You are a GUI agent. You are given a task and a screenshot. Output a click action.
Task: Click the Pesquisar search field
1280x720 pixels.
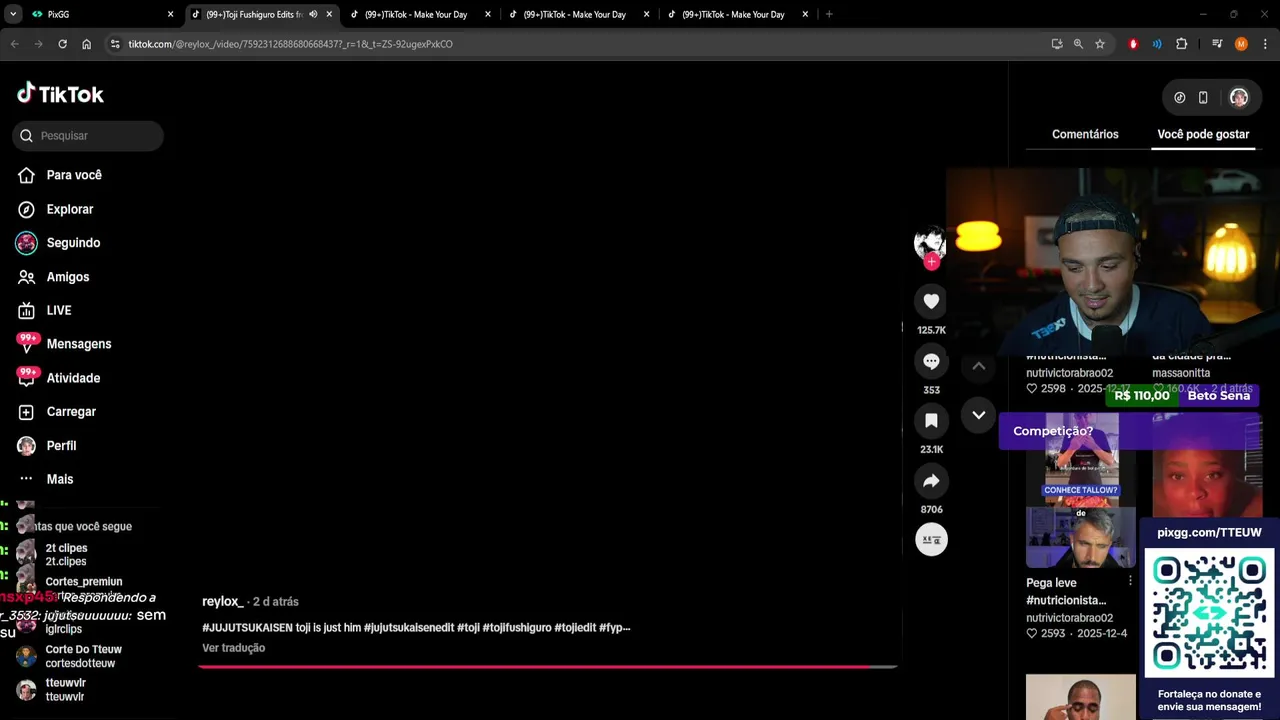(88, 136)
